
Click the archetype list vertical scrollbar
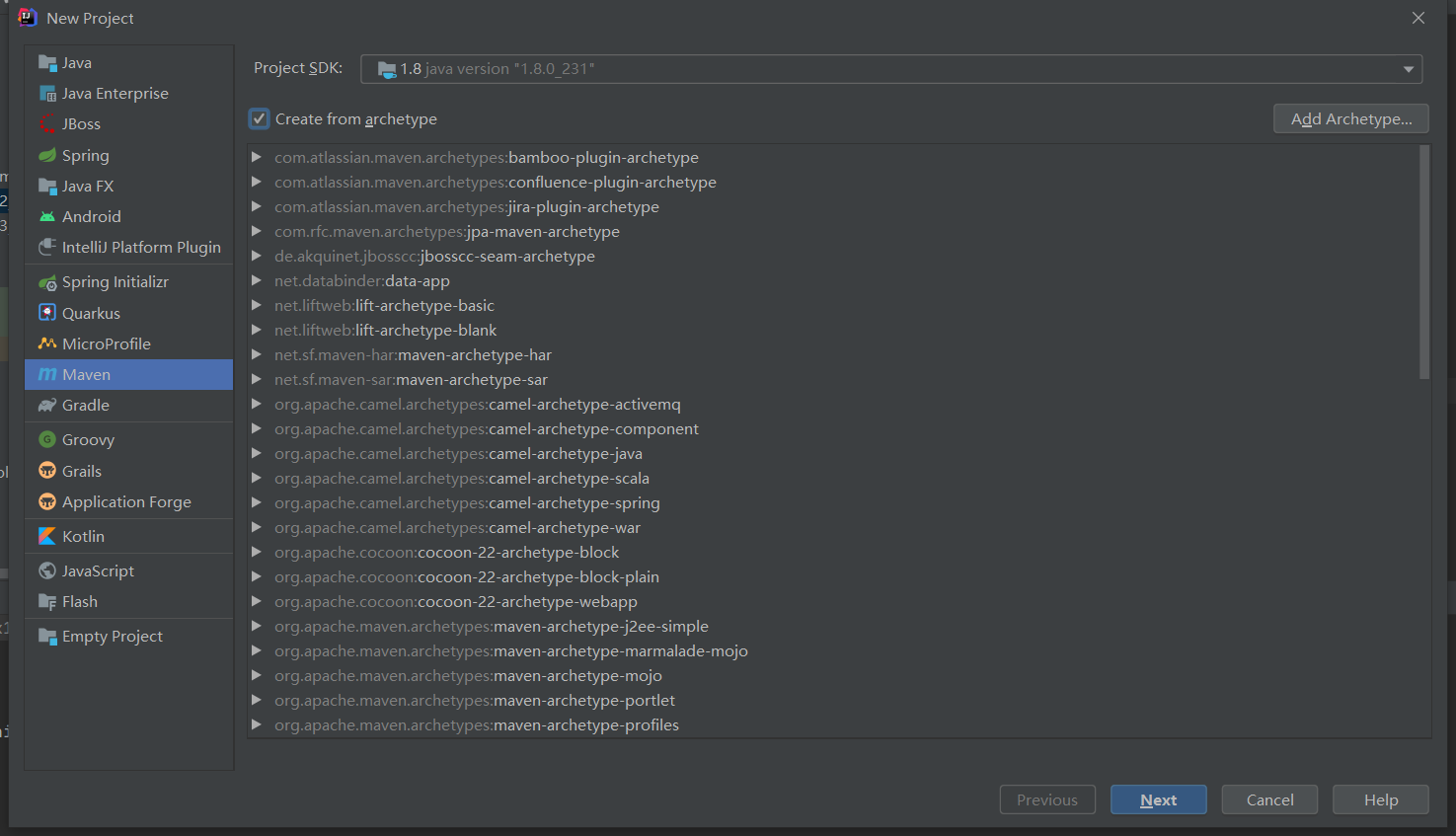[x=1424, y=263]
